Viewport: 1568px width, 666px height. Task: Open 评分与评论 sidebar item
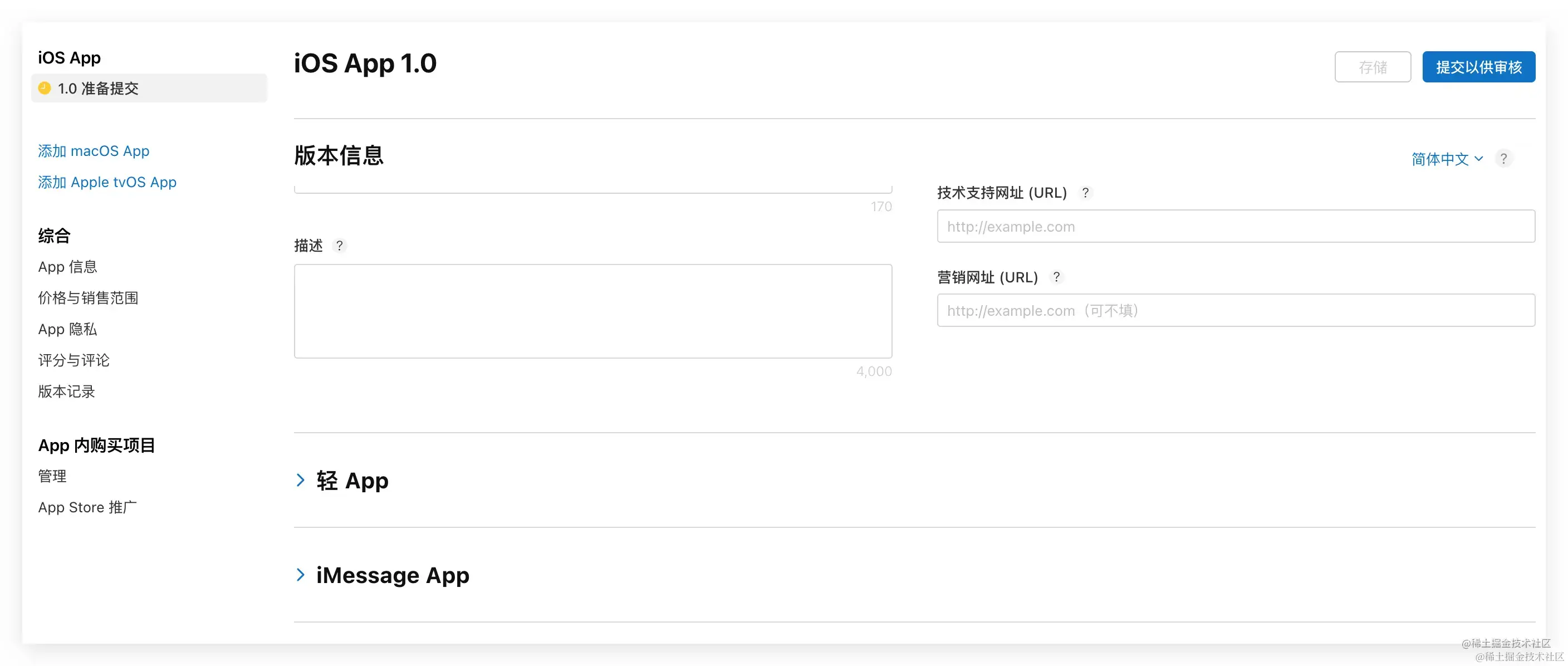pyautogui.click(x=73, y=360)
